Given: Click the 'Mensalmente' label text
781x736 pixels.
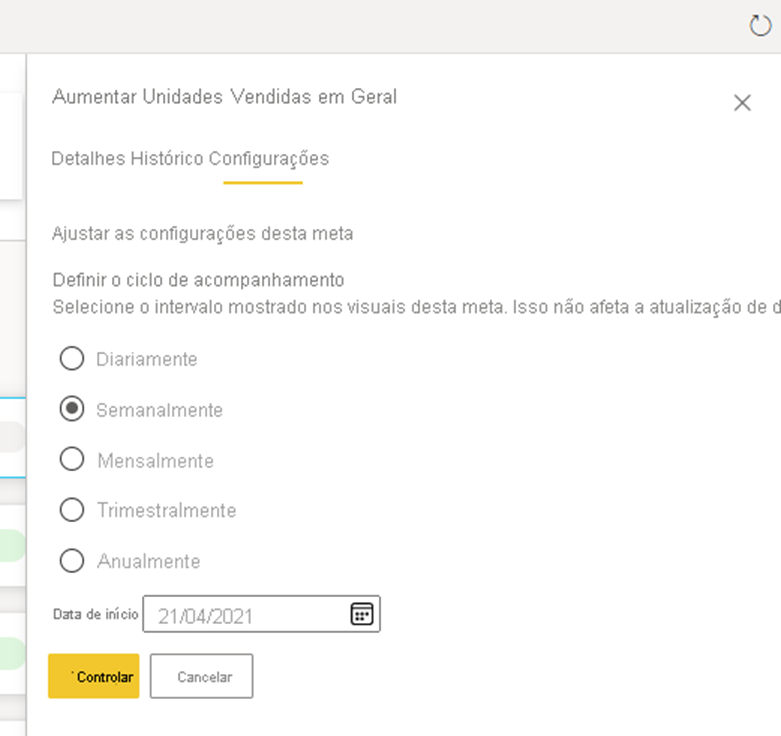Looking at the screenshot, I should tap(155, 461).
